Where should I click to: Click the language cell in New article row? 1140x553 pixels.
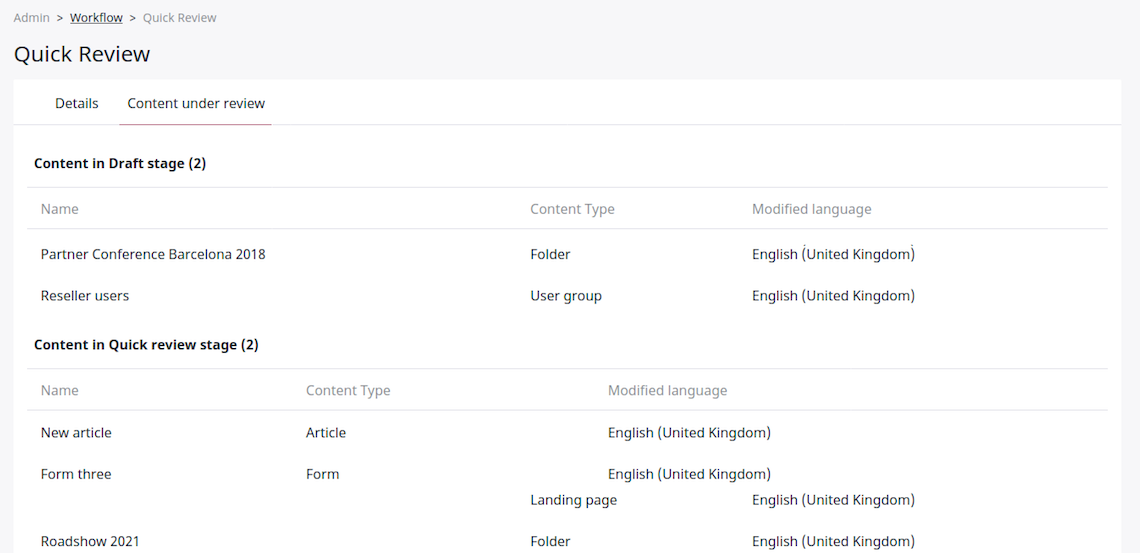click(x=689, y=432)
